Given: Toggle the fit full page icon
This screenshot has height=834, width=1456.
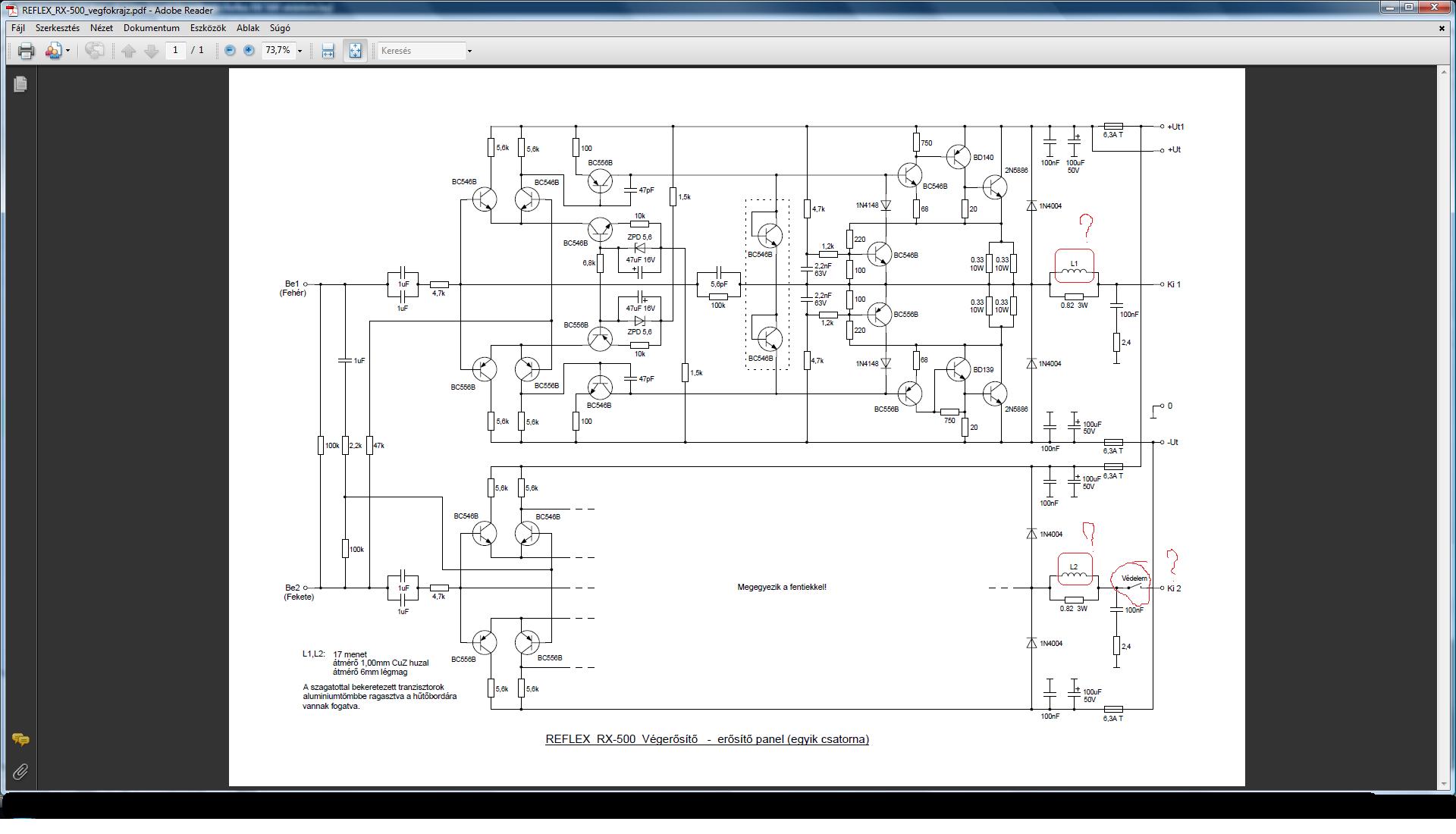Looking at the screenshot, I should pyautogui.click(x=355, y=51).
